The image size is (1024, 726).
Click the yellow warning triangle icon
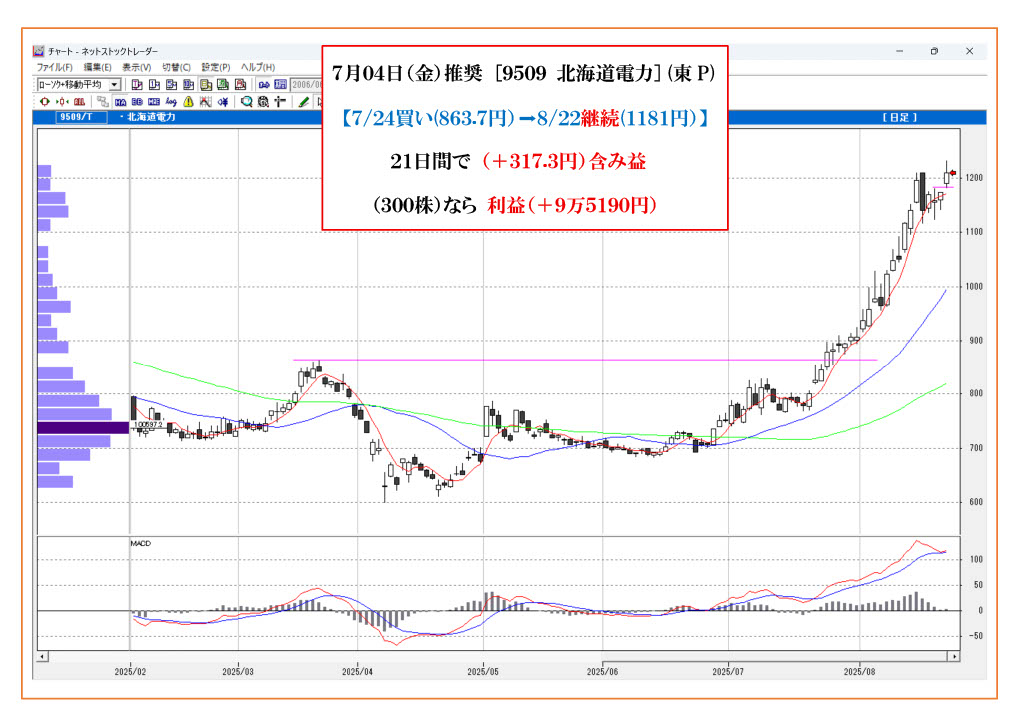[x=188, y=101]
